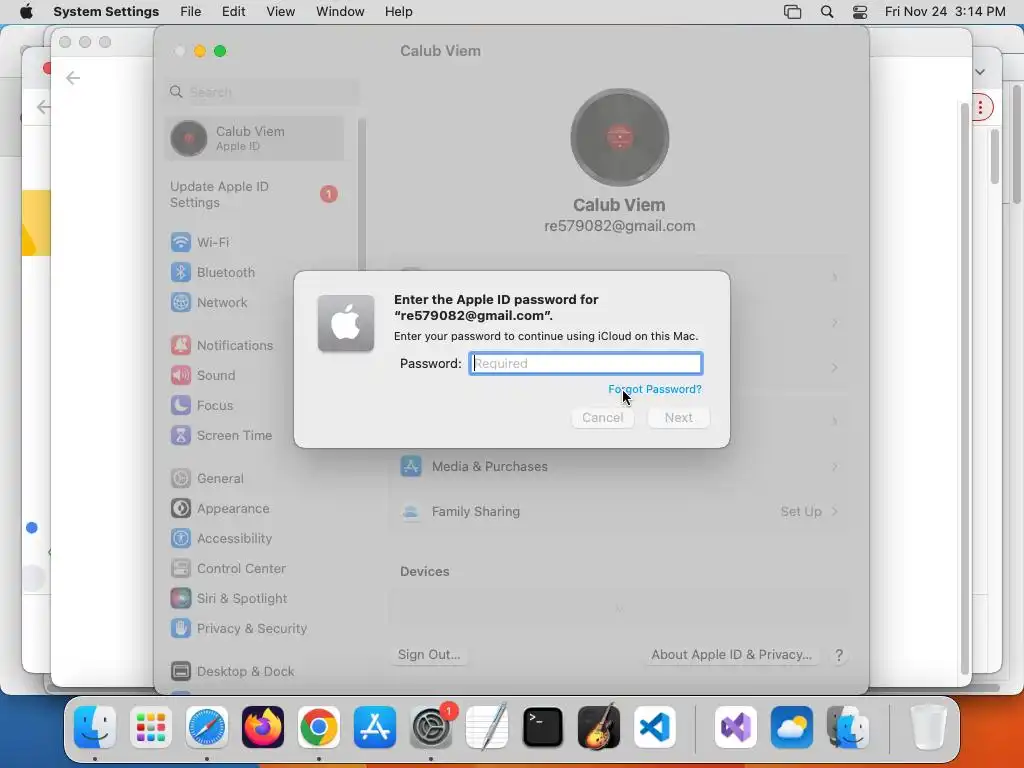Viewport: 1024px width, 768px height.
Task: Open the File menu
Action: (x=191, y=12)
